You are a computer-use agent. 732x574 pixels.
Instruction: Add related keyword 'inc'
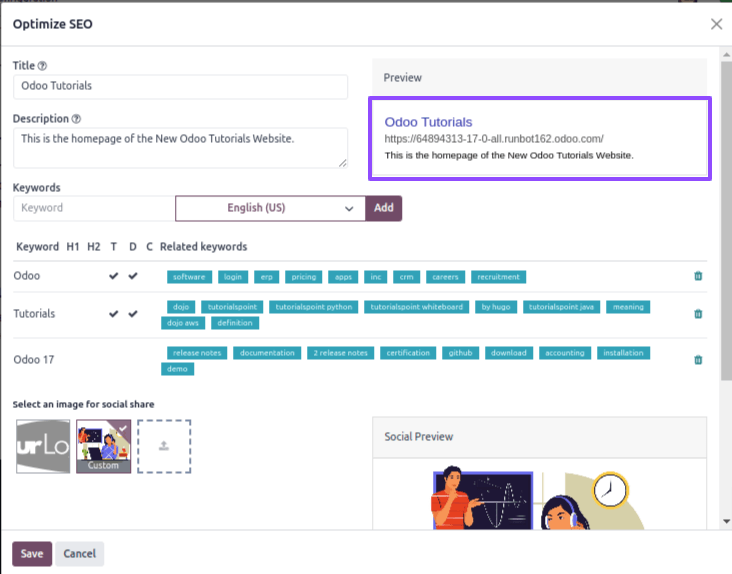(x=376, y=277)
